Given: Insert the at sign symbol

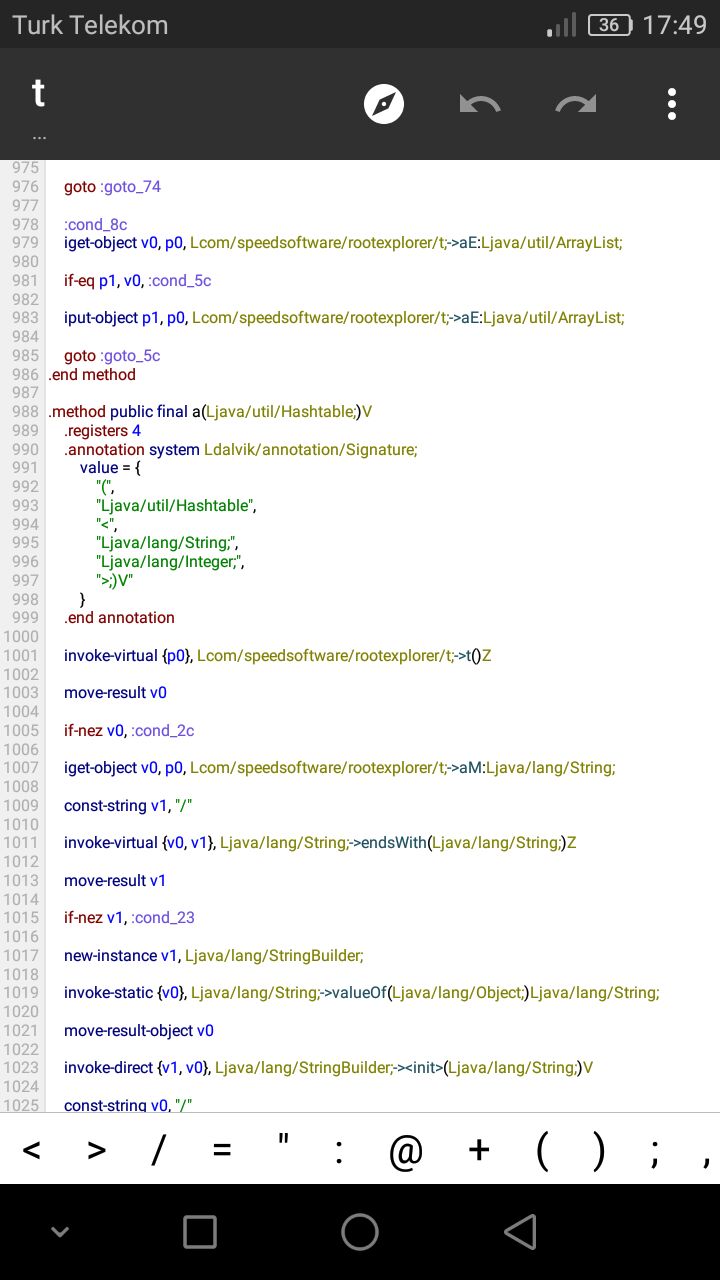Looking at the screenshot, I should coord(406,1152).
